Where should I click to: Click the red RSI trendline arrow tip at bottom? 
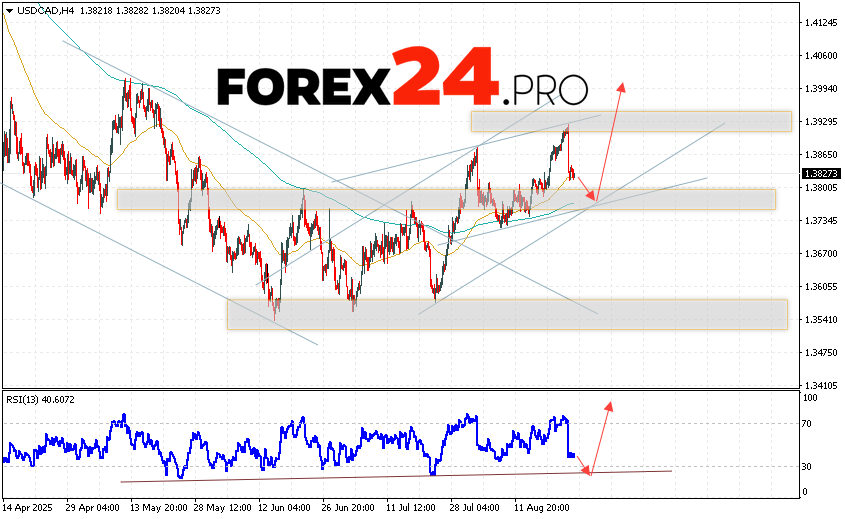coord(590,472)
